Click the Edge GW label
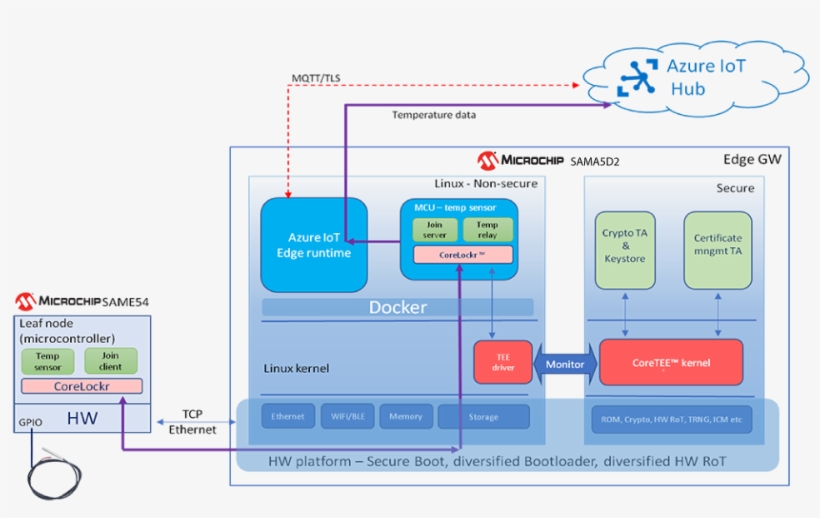Screen dimensions: 820x518 coord(752,159)
